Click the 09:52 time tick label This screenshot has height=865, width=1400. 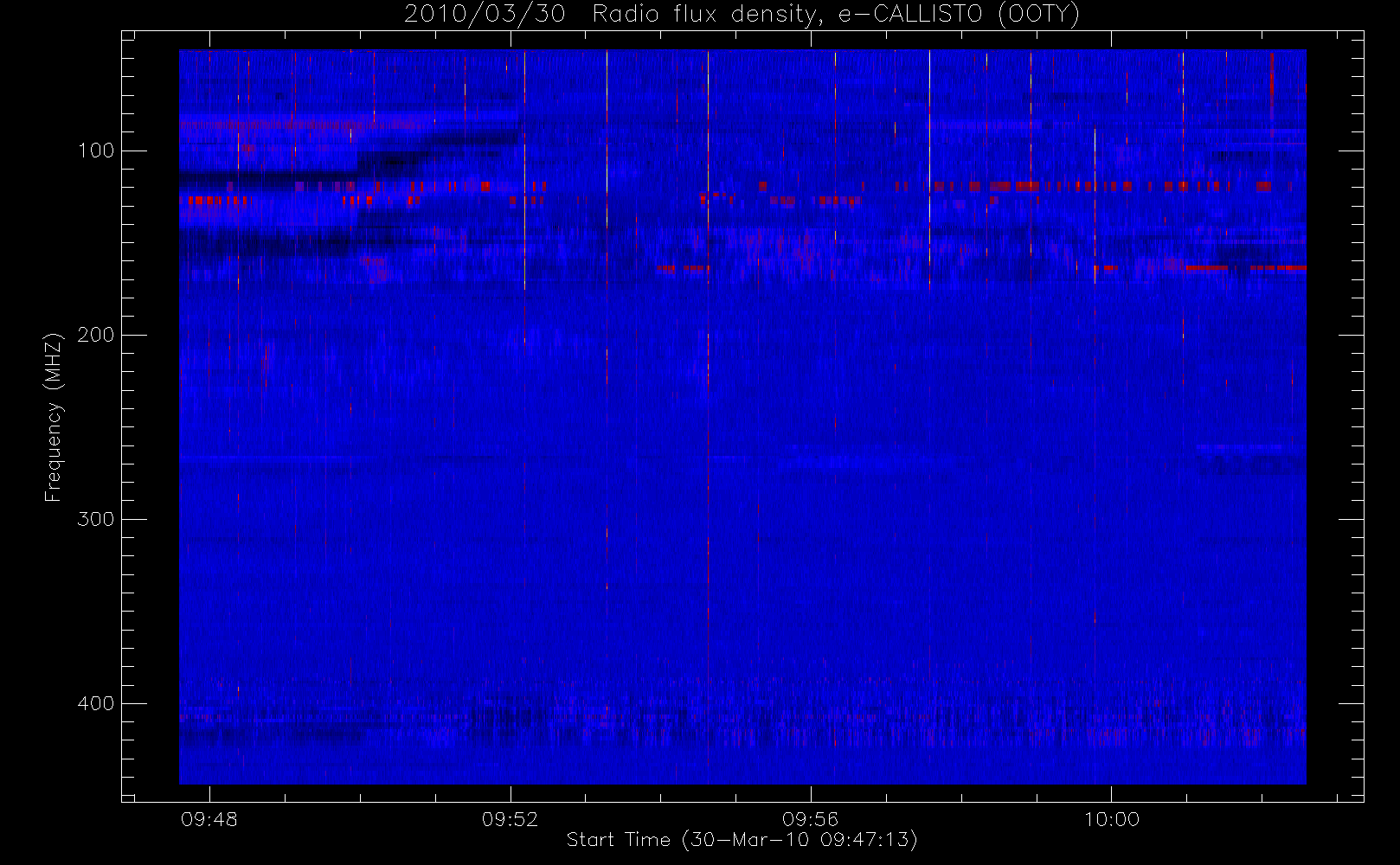510,819
